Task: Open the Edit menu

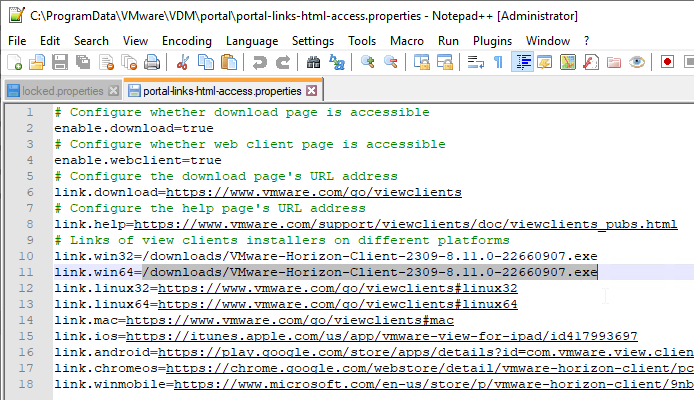Action: tap(50, 41)
